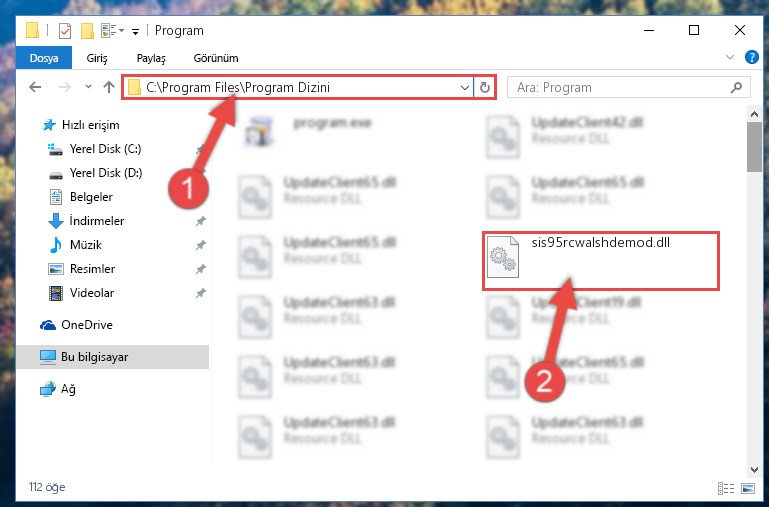
Task: Open recent locations dropdown arrow
Action: click(x=88, y=87)
